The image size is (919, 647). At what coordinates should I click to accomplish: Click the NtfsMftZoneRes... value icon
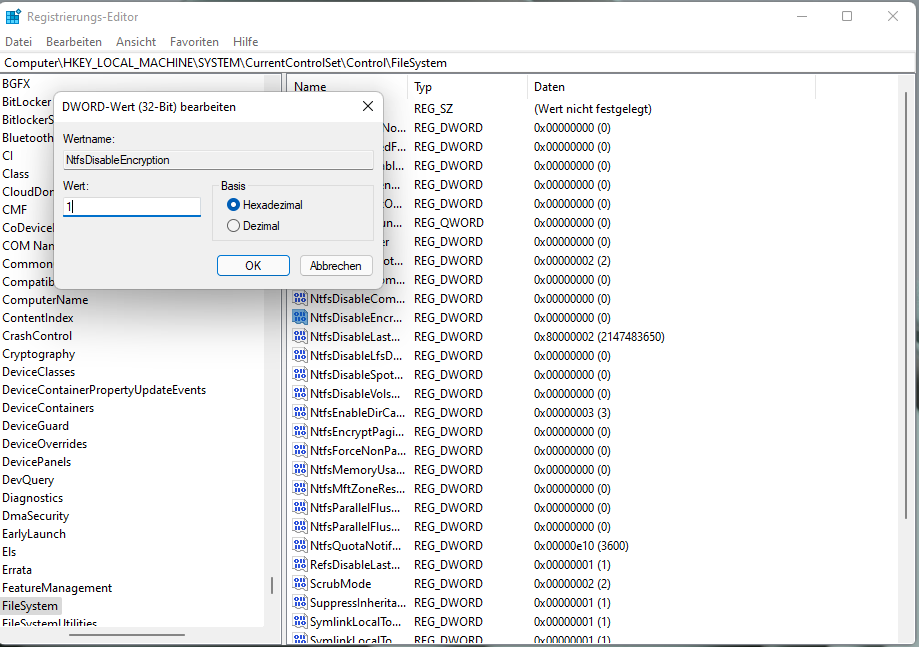300,488
